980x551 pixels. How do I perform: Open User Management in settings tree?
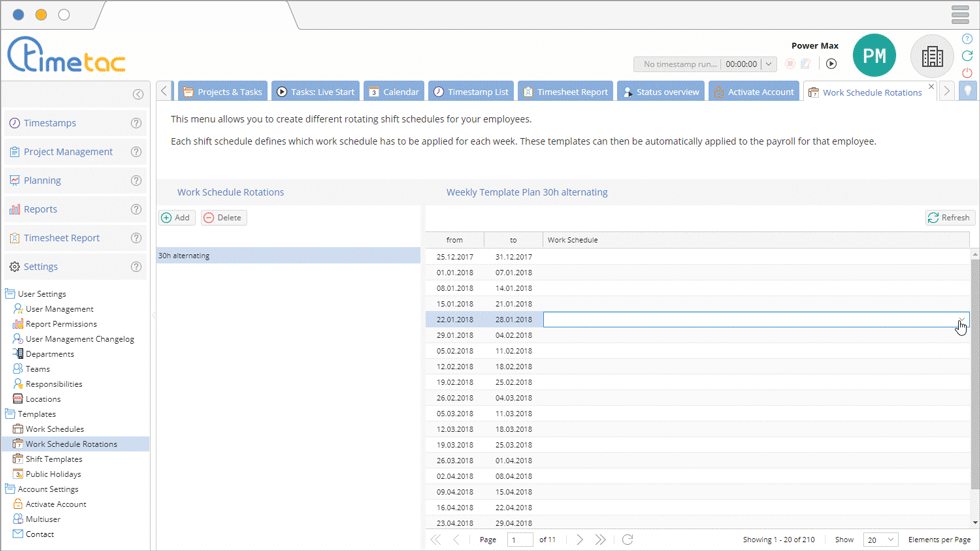point(59,309)
